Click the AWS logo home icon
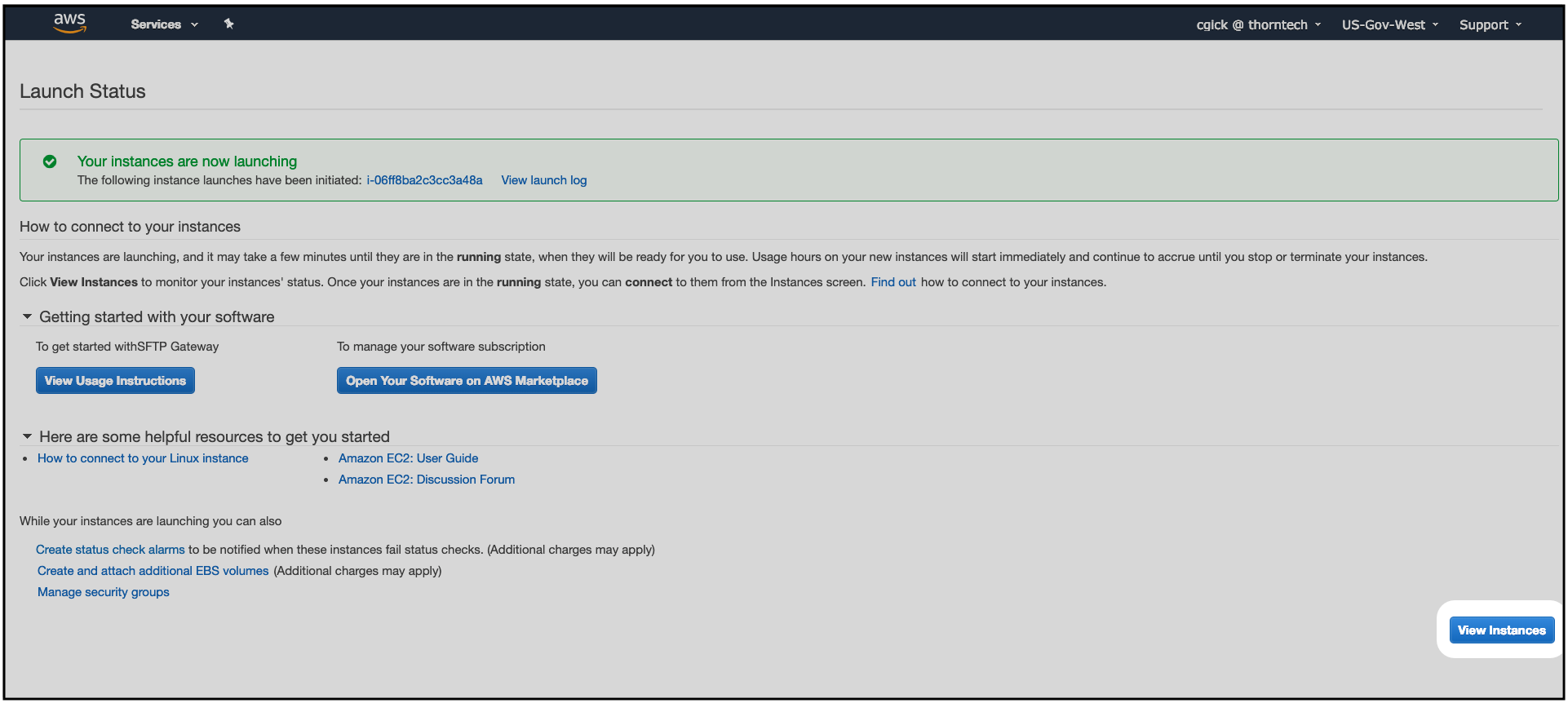This screenshot has width=1568, height=703. point(70,24)
